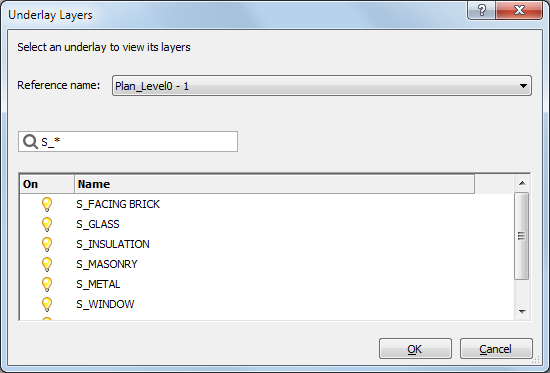Image resolution: width=550 pixels, height=373 pixels.
Task: Click the lightbulb icon beside S_WINDOW
Action: (x=47, y=304)
